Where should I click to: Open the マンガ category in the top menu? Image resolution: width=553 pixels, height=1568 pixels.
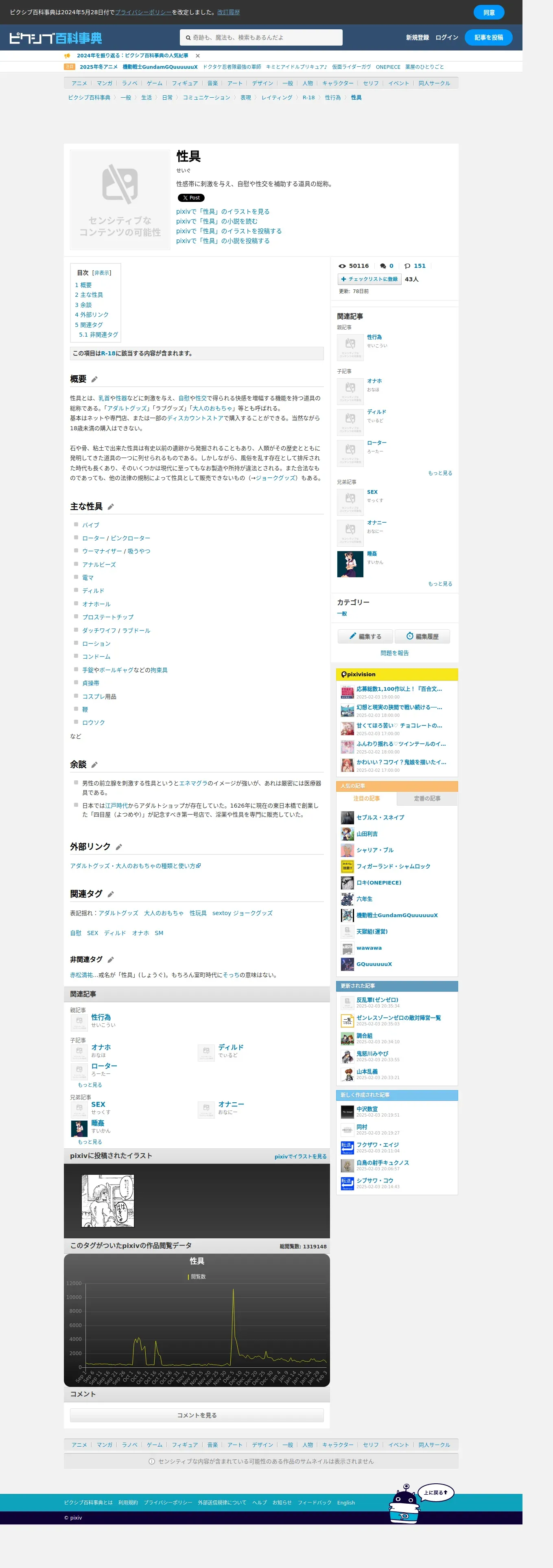click(x=105, y=83)
